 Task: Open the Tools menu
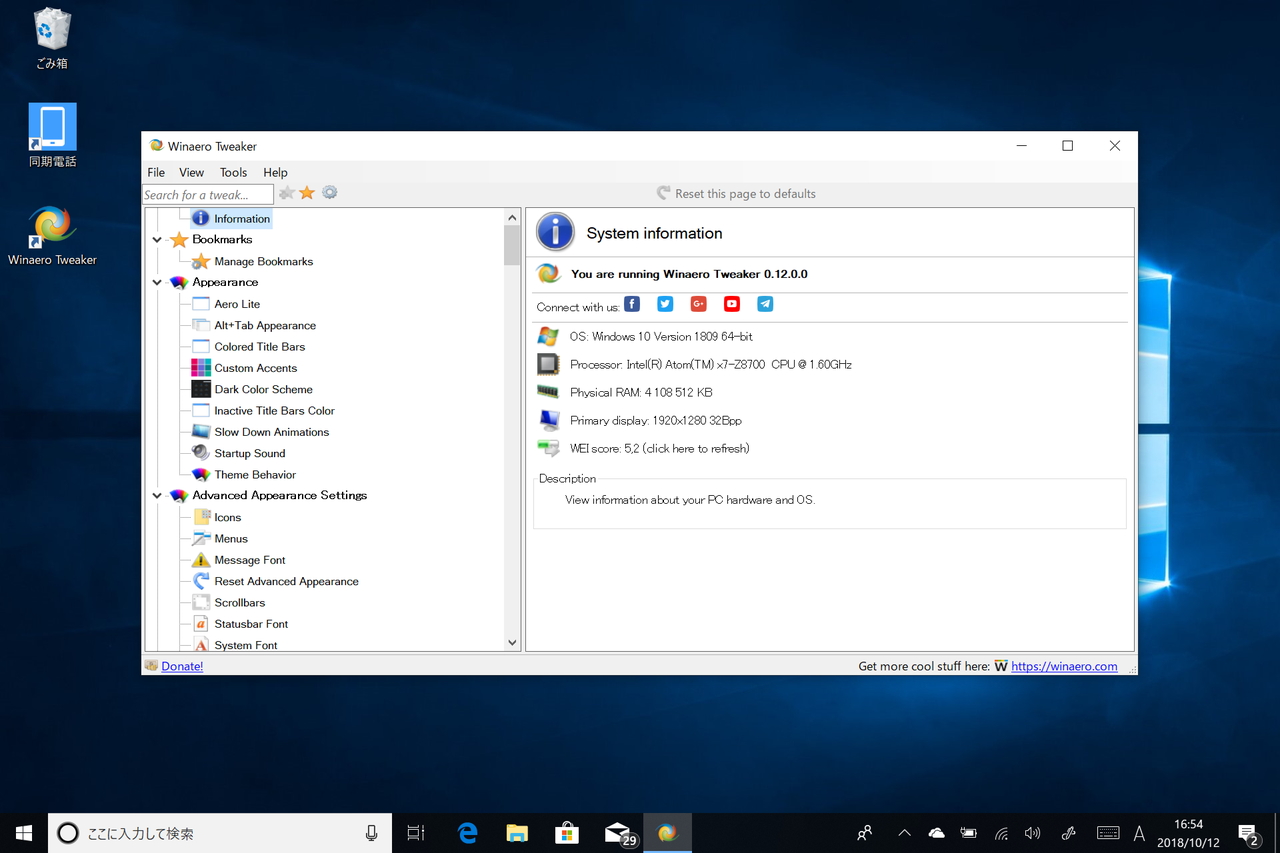click(233, 172)
